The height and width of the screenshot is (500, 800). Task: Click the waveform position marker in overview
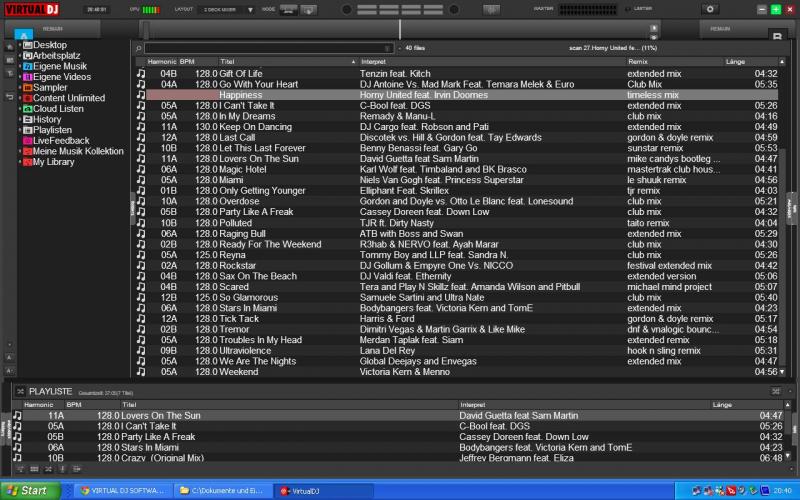point(399,30)
